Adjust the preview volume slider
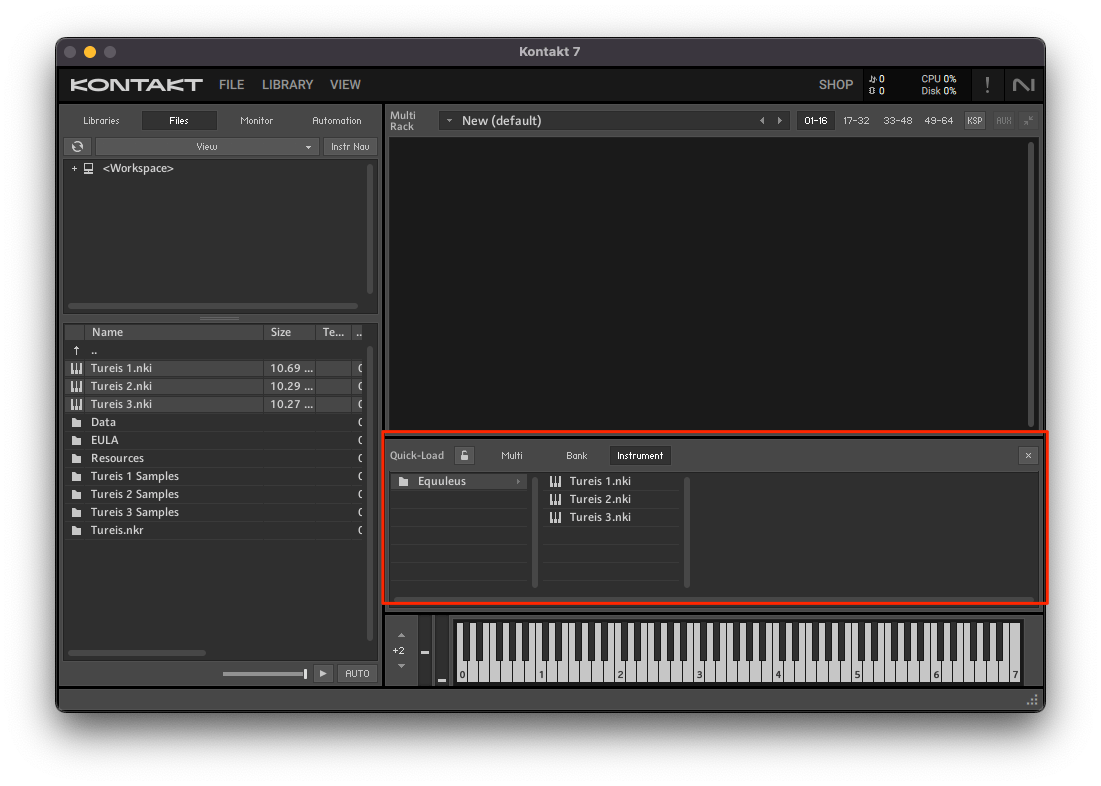This screenshot has height=786, width=1101. coord(265,674)
